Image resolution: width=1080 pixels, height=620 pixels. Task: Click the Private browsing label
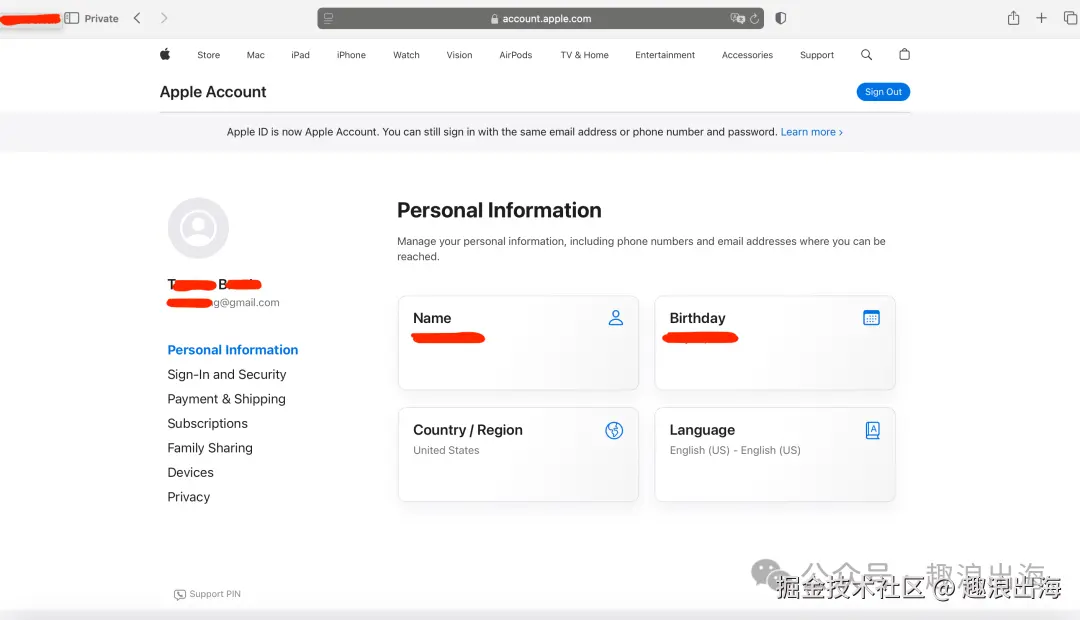point(101,19)
